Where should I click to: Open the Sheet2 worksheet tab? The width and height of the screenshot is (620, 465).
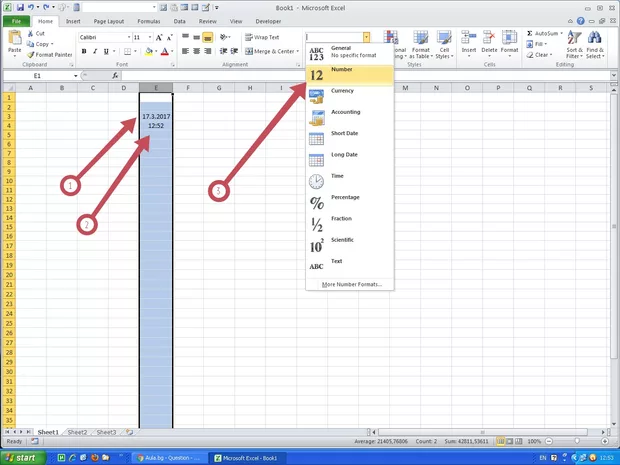coord(77,432)
